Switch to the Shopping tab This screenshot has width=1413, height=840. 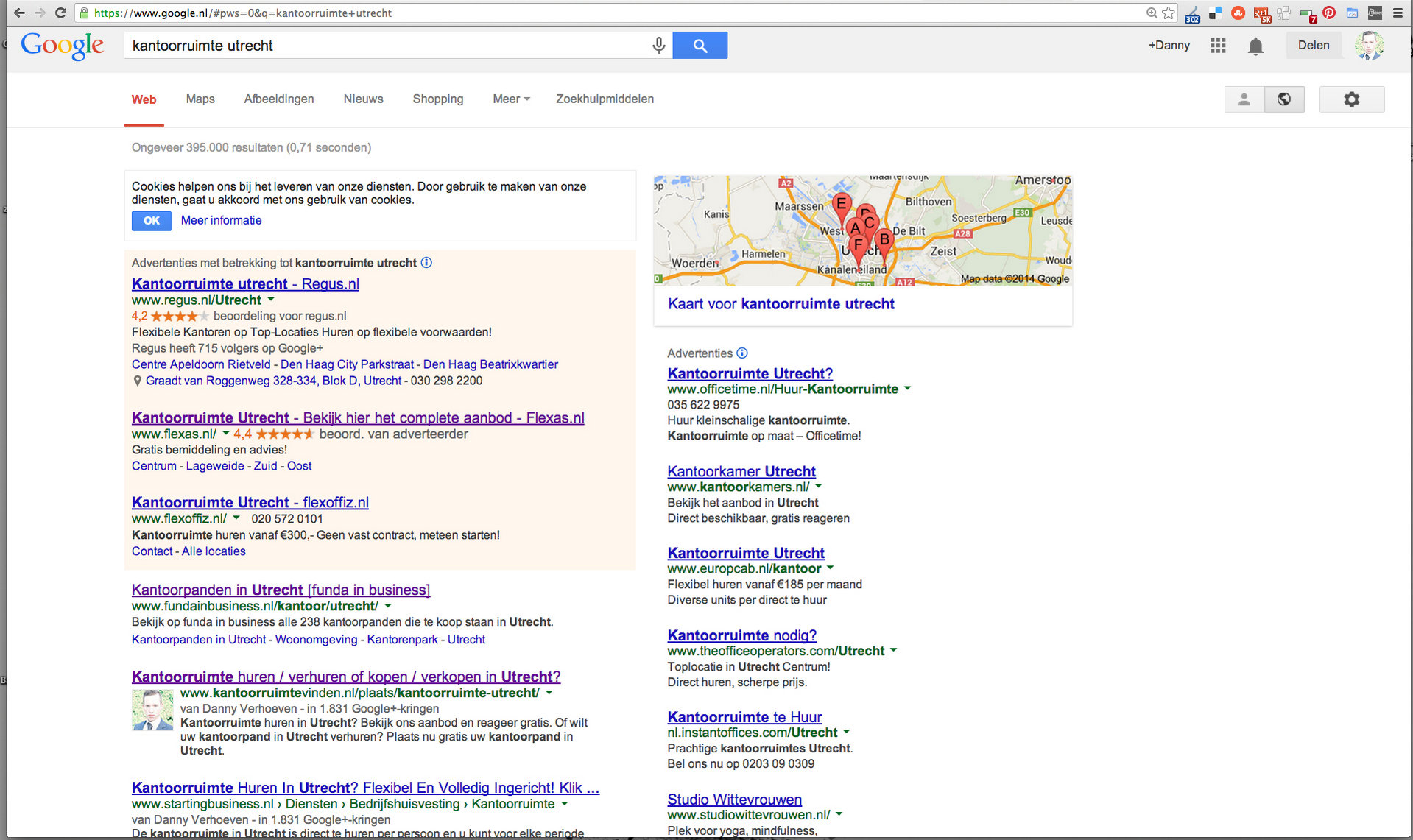[438, 99]
